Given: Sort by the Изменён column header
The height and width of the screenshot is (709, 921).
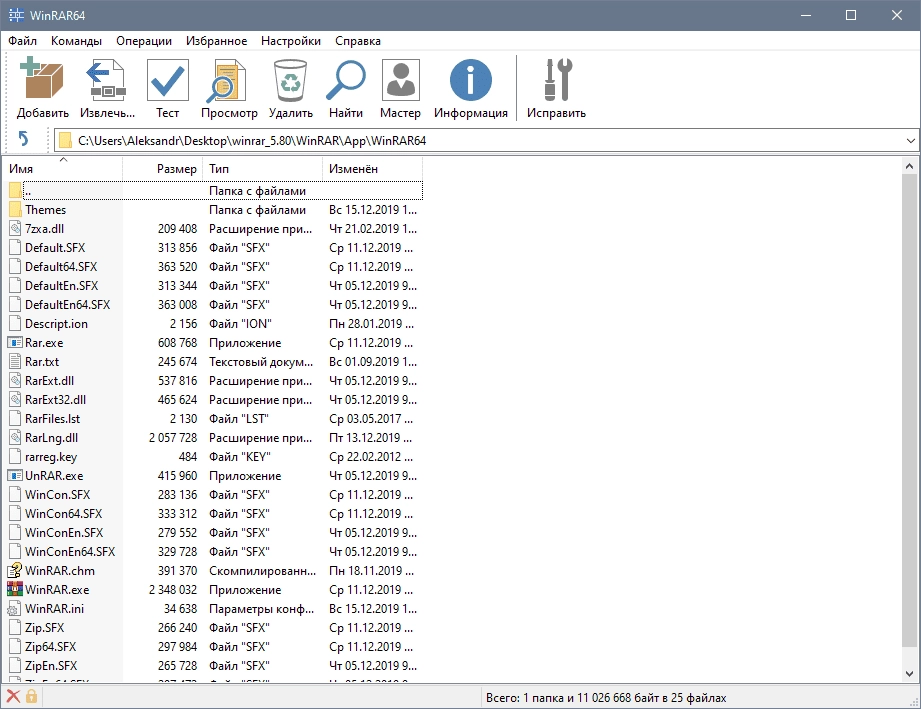Looking at the screenshot, I should 372,169.
